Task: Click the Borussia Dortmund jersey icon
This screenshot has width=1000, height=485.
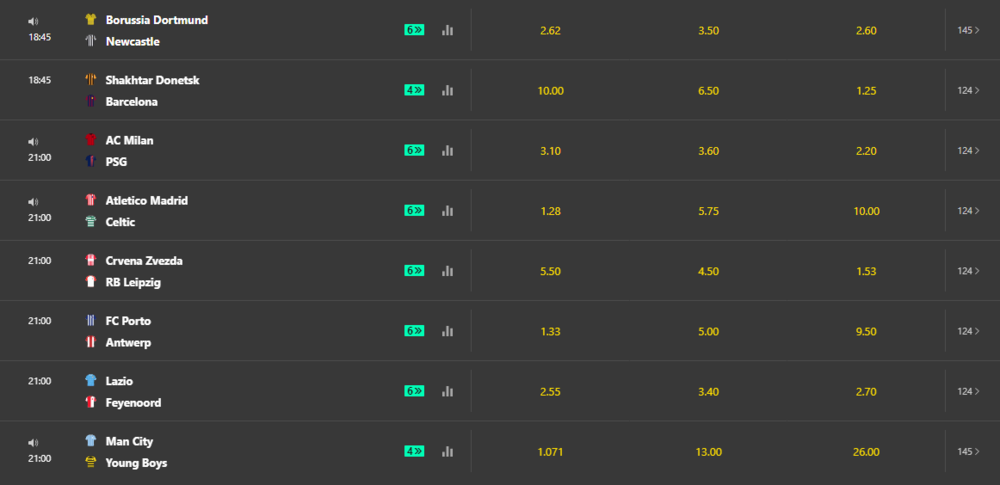Action: (91, 20)
